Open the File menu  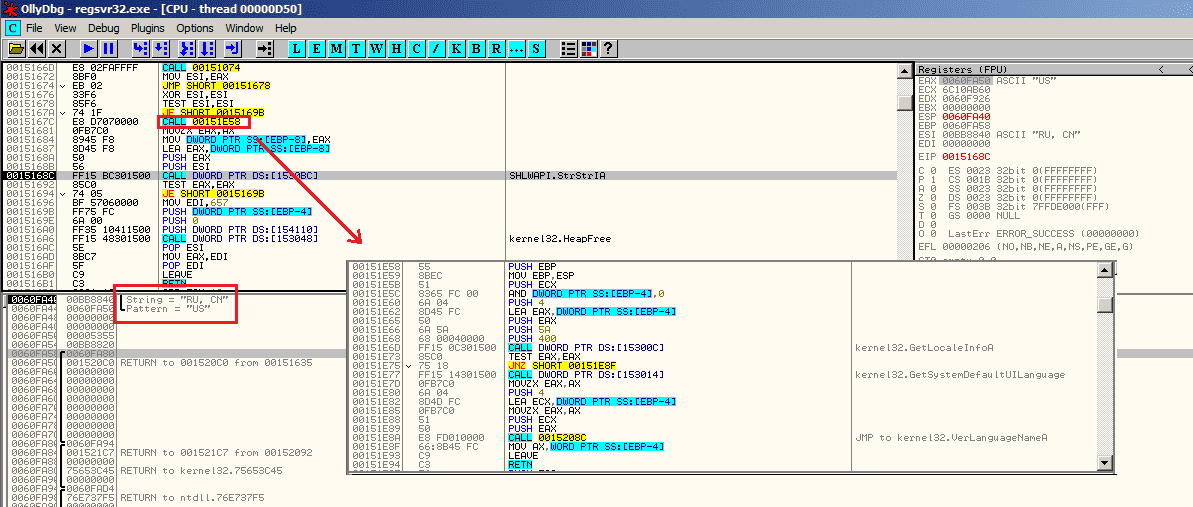coord(34,28)
